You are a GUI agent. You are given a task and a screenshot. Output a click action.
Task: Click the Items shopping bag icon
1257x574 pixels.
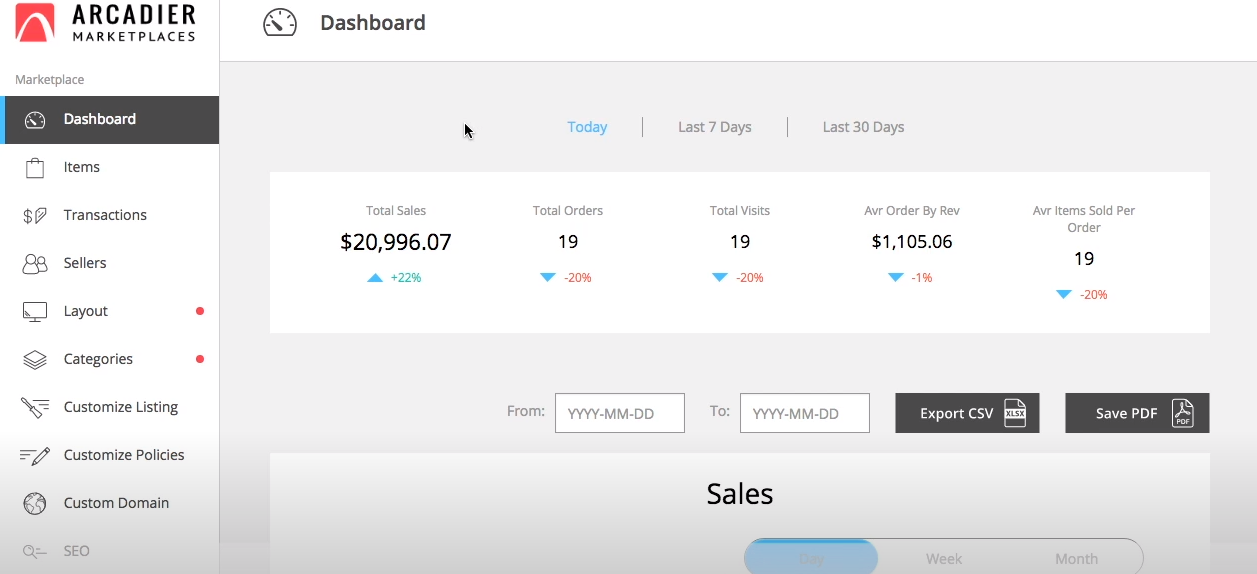(35, 167)
